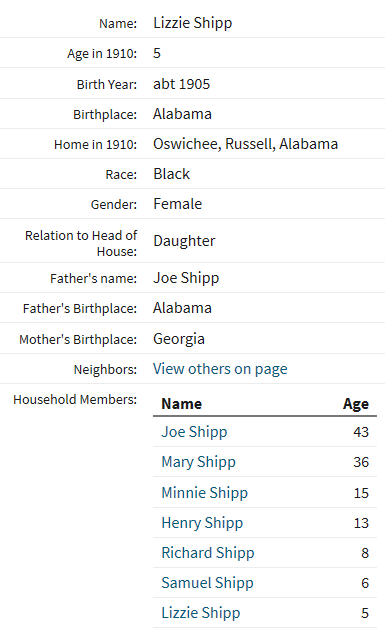
Task: Select the Lizzie Shipp name value at top
Action: (x=193, y=23)
